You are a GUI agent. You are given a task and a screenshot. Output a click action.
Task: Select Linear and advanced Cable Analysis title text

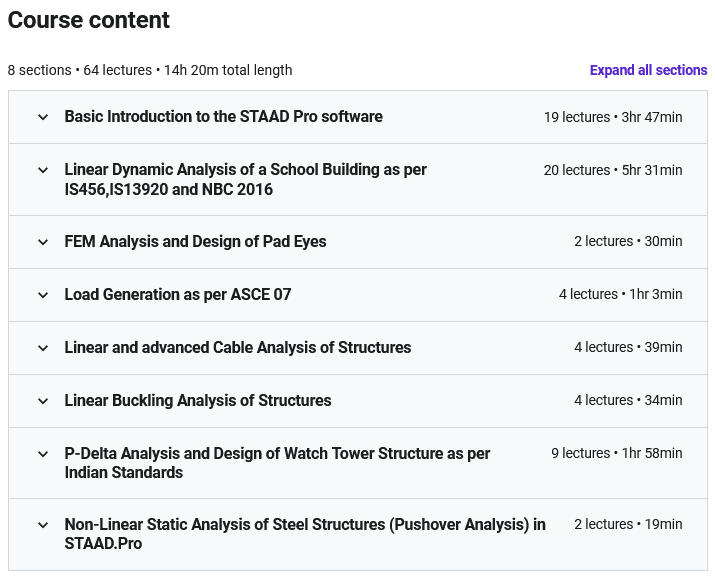(238, 348)
